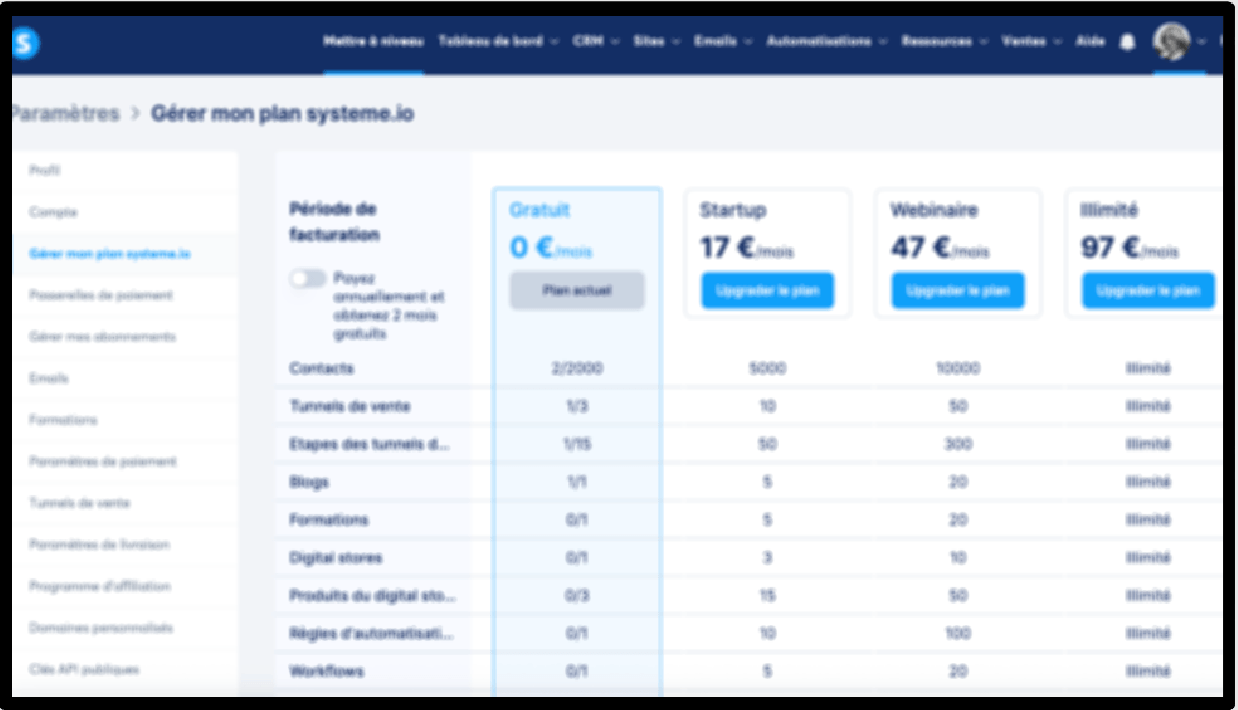The image size is (1238, 710).
Task: Expand the Sites menu
Action: pos(657,41)
